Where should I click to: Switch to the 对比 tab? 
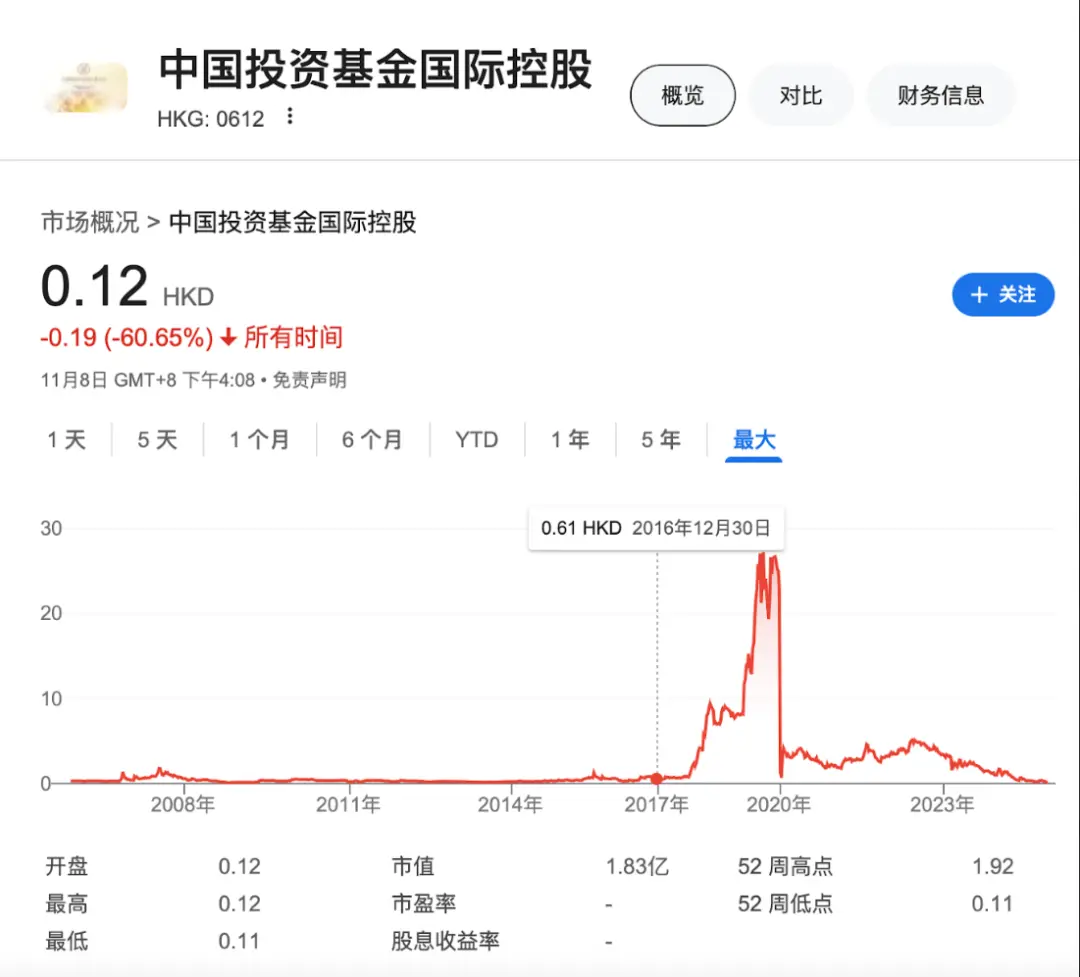coord(800,95)
